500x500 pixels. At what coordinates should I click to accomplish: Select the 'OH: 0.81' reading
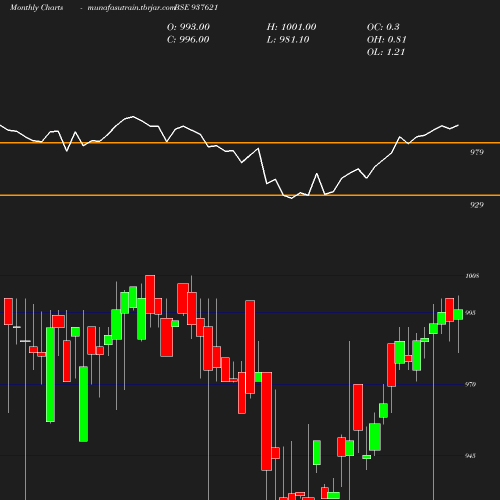[387, 40]
